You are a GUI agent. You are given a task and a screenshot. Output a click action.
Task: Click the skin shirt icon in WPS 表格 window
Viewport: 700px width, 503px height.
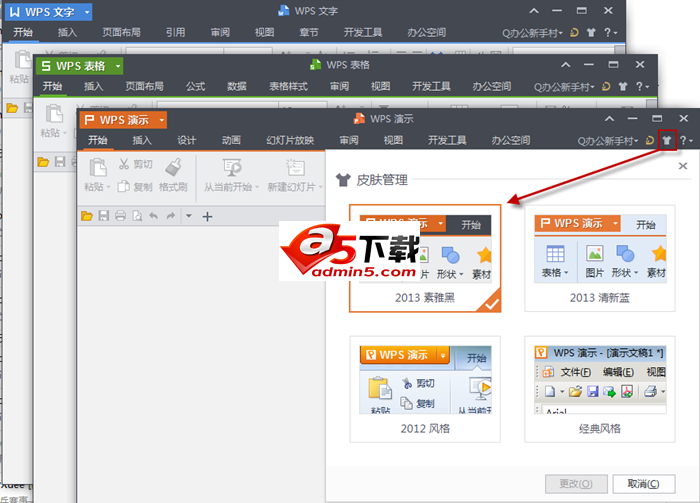(x=623, y=87)
